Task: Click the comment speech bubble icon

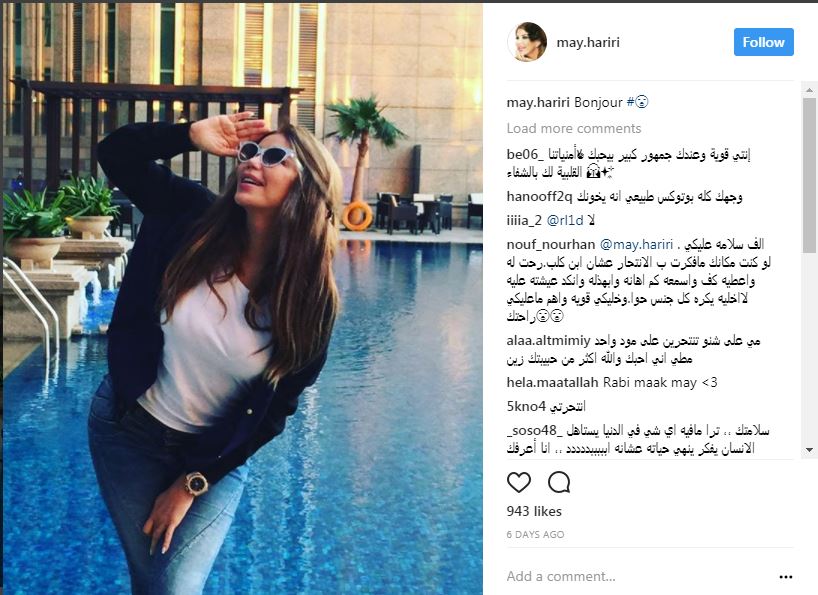Action: point(559,482)
